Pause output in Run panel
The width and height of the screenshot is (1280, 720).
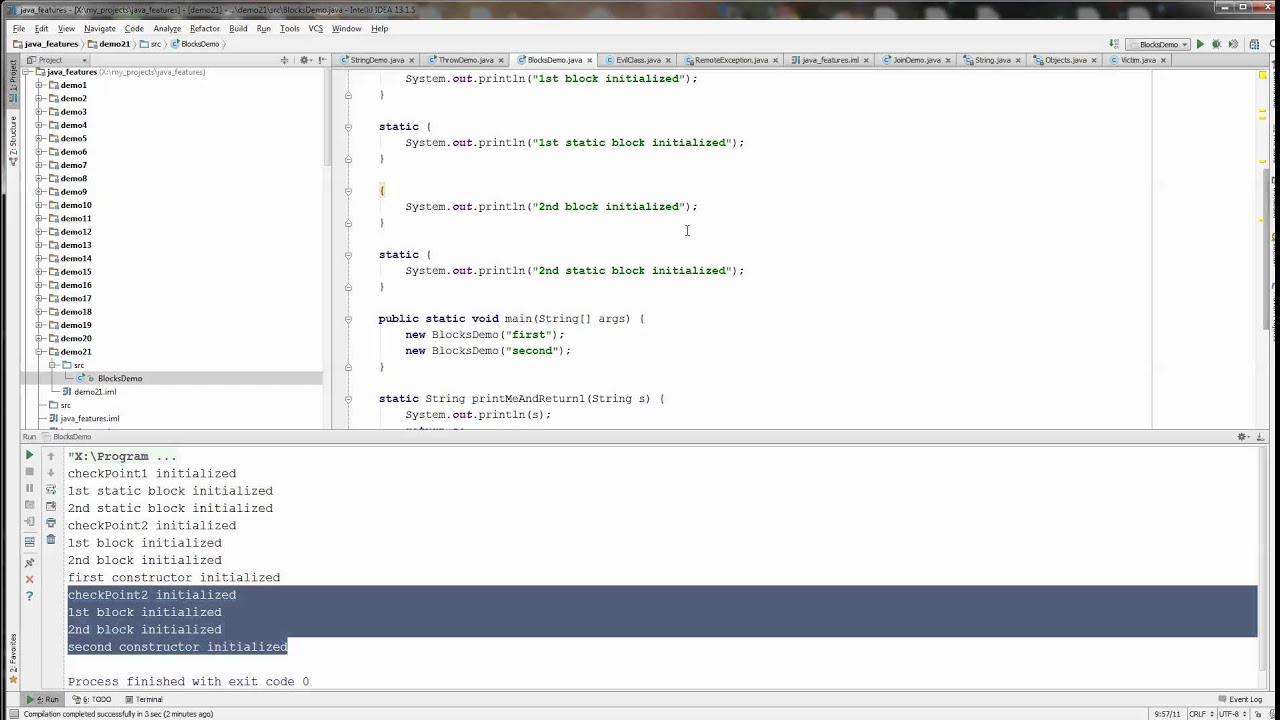click(29, 488)
